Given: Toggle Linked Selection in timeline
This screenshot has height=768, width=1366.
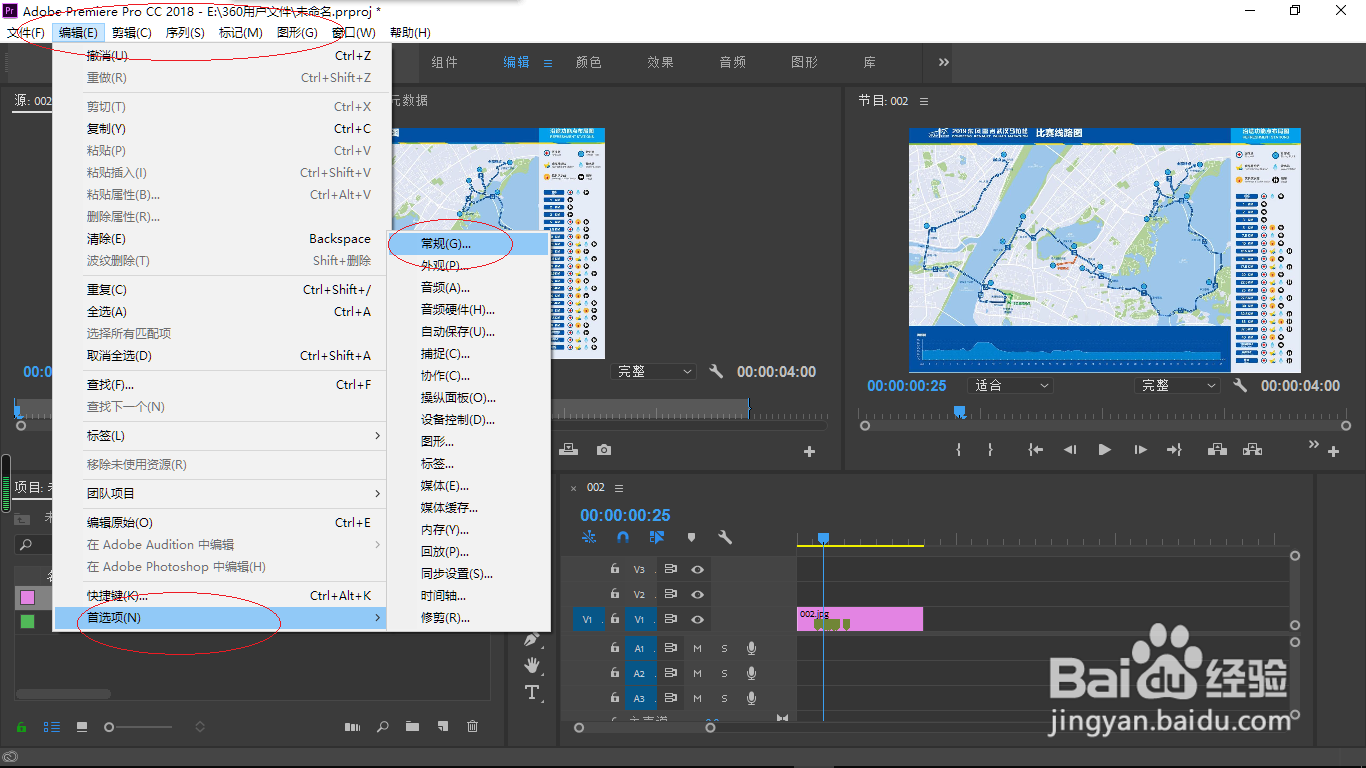Looking at the screenshot, I should tap(657, 537).
